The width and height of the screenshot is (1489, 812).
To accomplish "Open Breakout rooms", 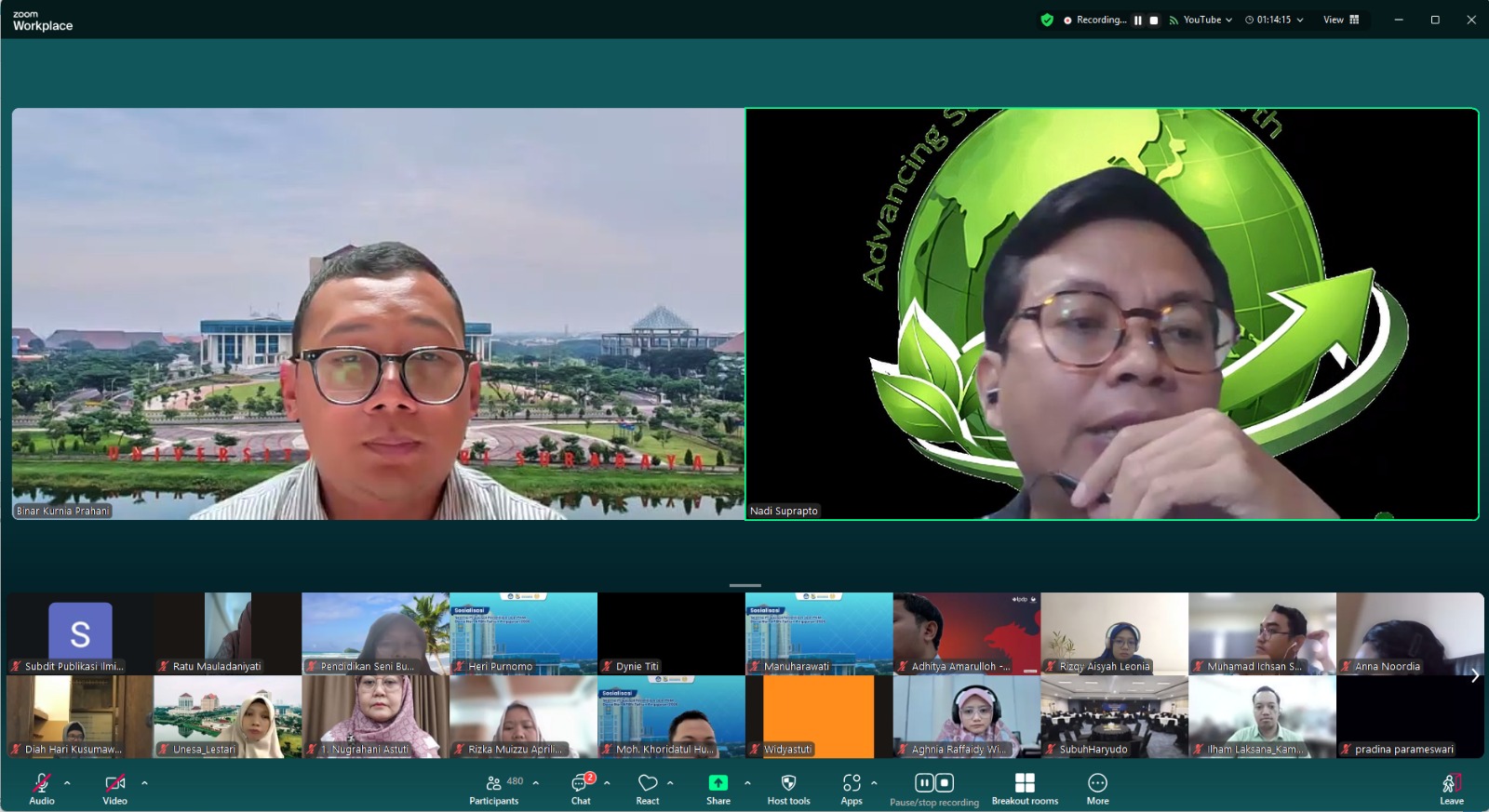I will coord(1025,789).
